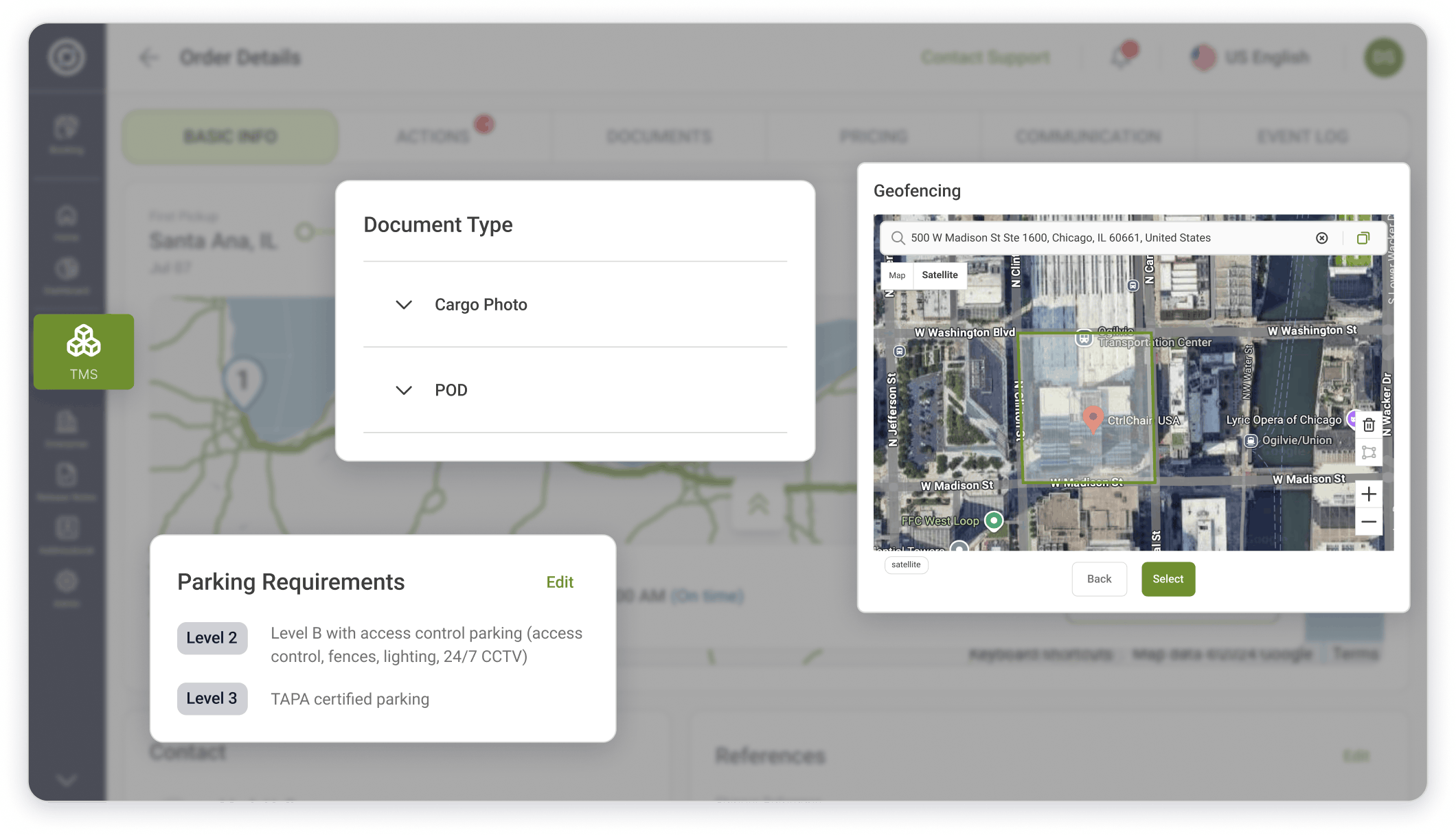The width and height of the screenshot is (1456, 835).
Task: Click the Ogilvie Transportation Center transit icon
Action: [x=1084, y=338]
